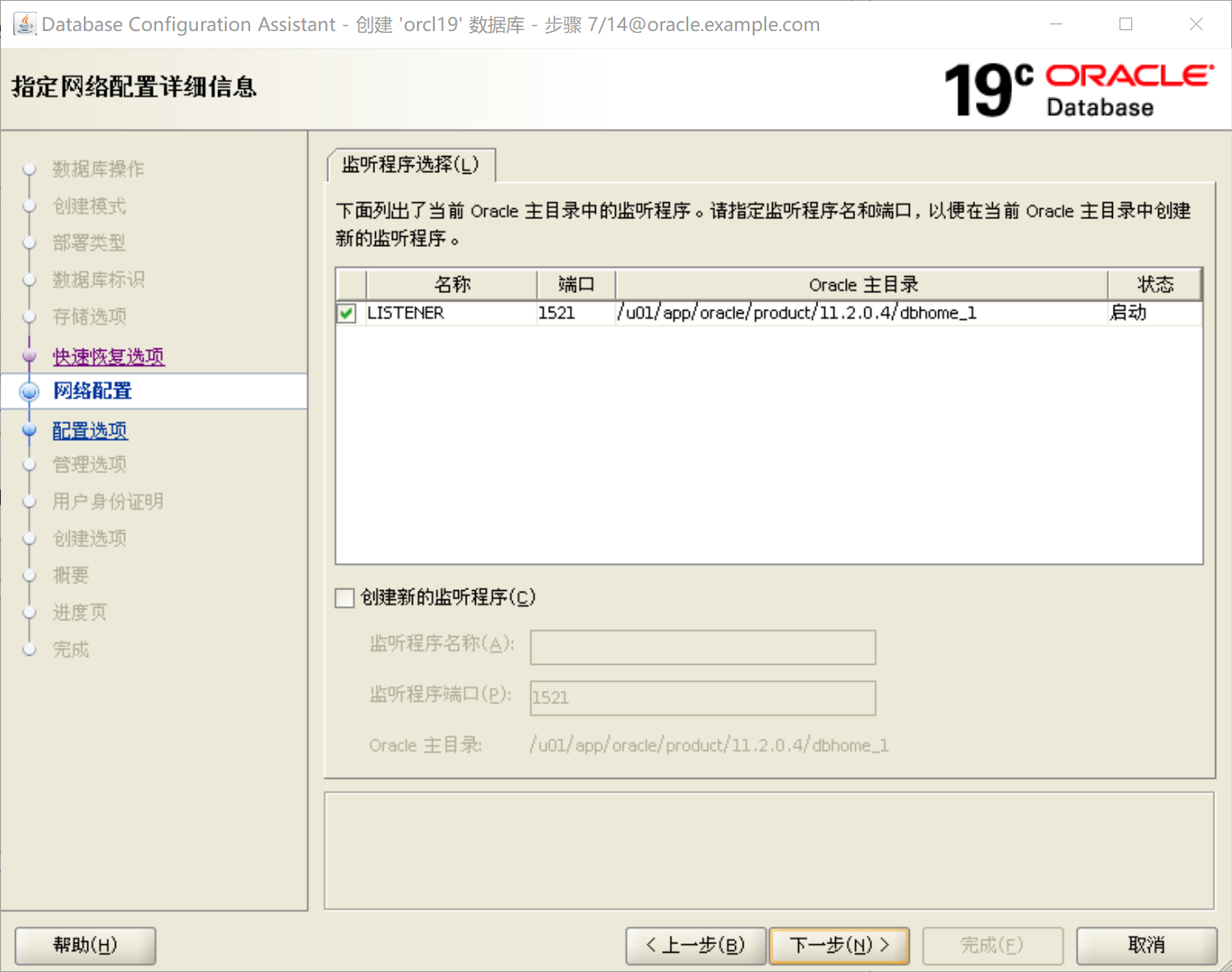Open 配置选项 step link

pyautogui.click(x=90, y=431)
